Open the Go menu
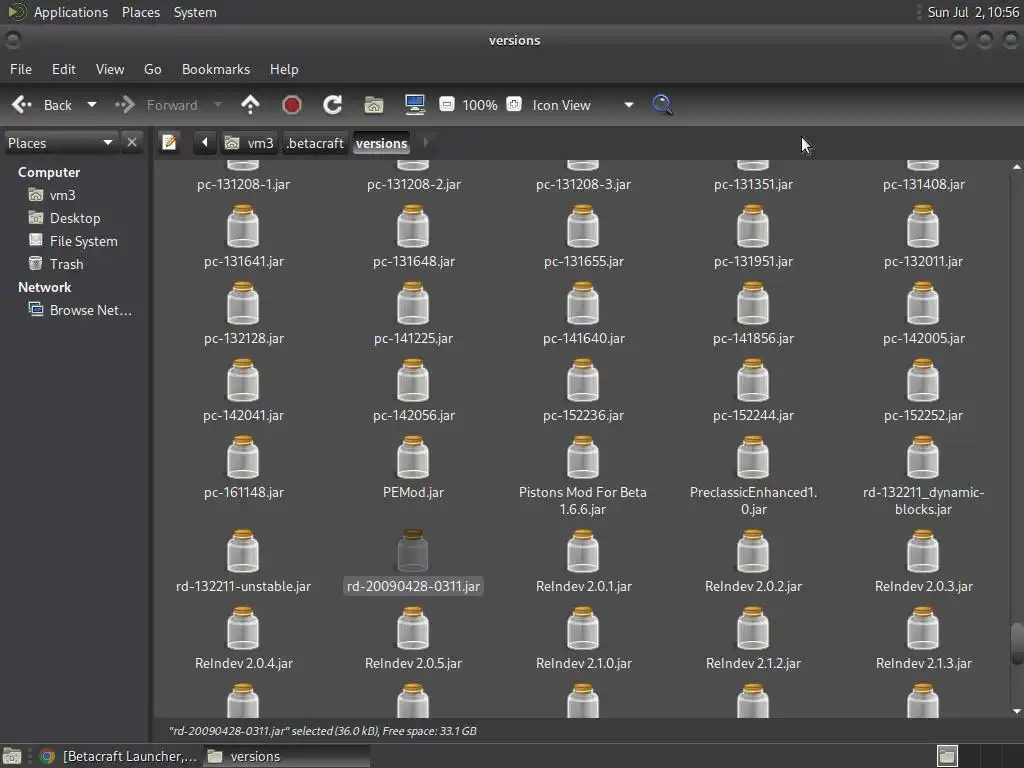This screenshot has width=1024, height=768. click(152, 69)
